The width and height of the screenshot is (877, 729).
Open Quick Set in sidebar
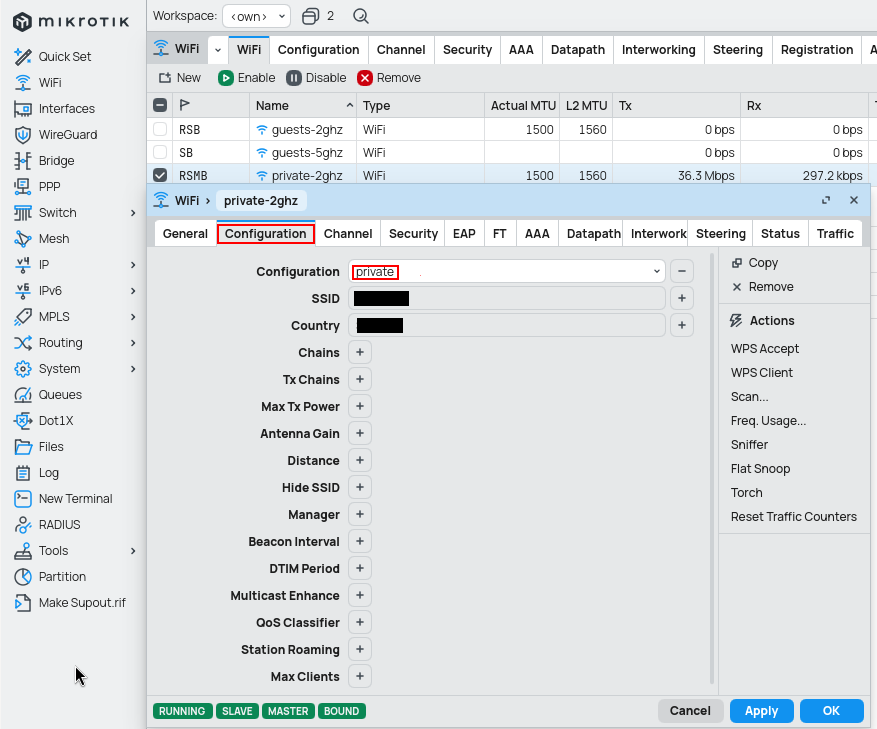click(53, 57)
